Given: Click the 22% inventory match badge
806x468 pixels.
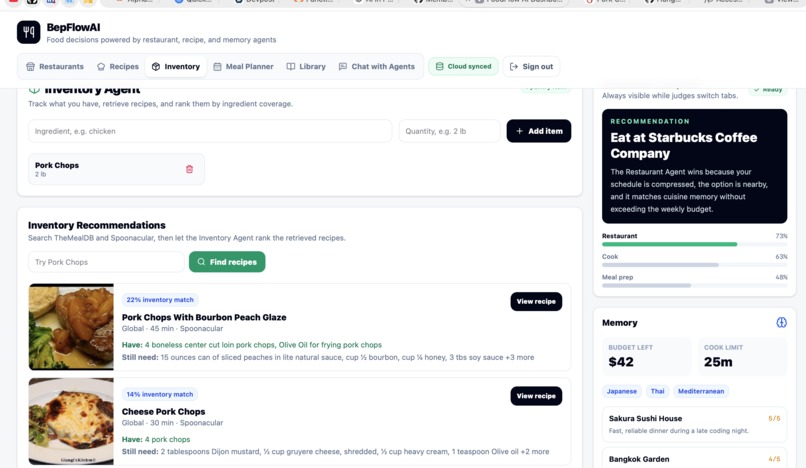Looking at the screenshot, I should click(160, 300).
